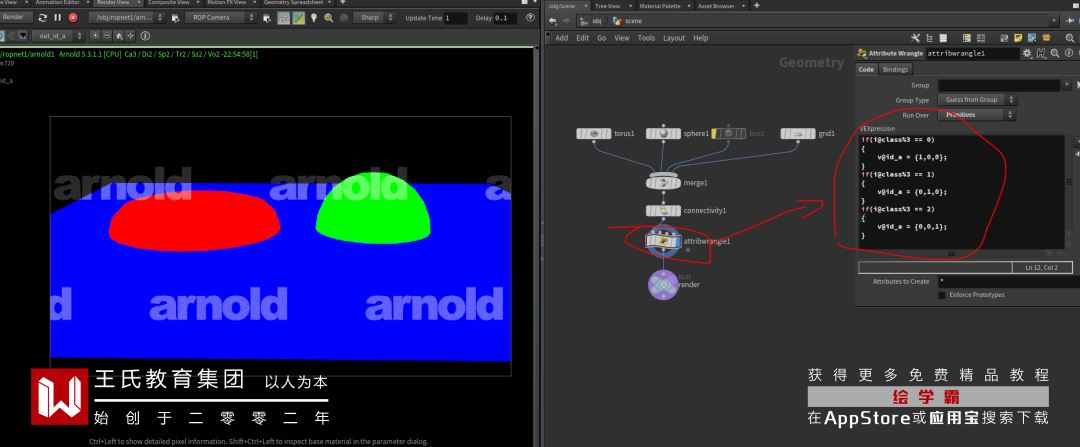Switch to Animation Editor tab
This screenshot has width=1080, height=447.
click(57, 3)
